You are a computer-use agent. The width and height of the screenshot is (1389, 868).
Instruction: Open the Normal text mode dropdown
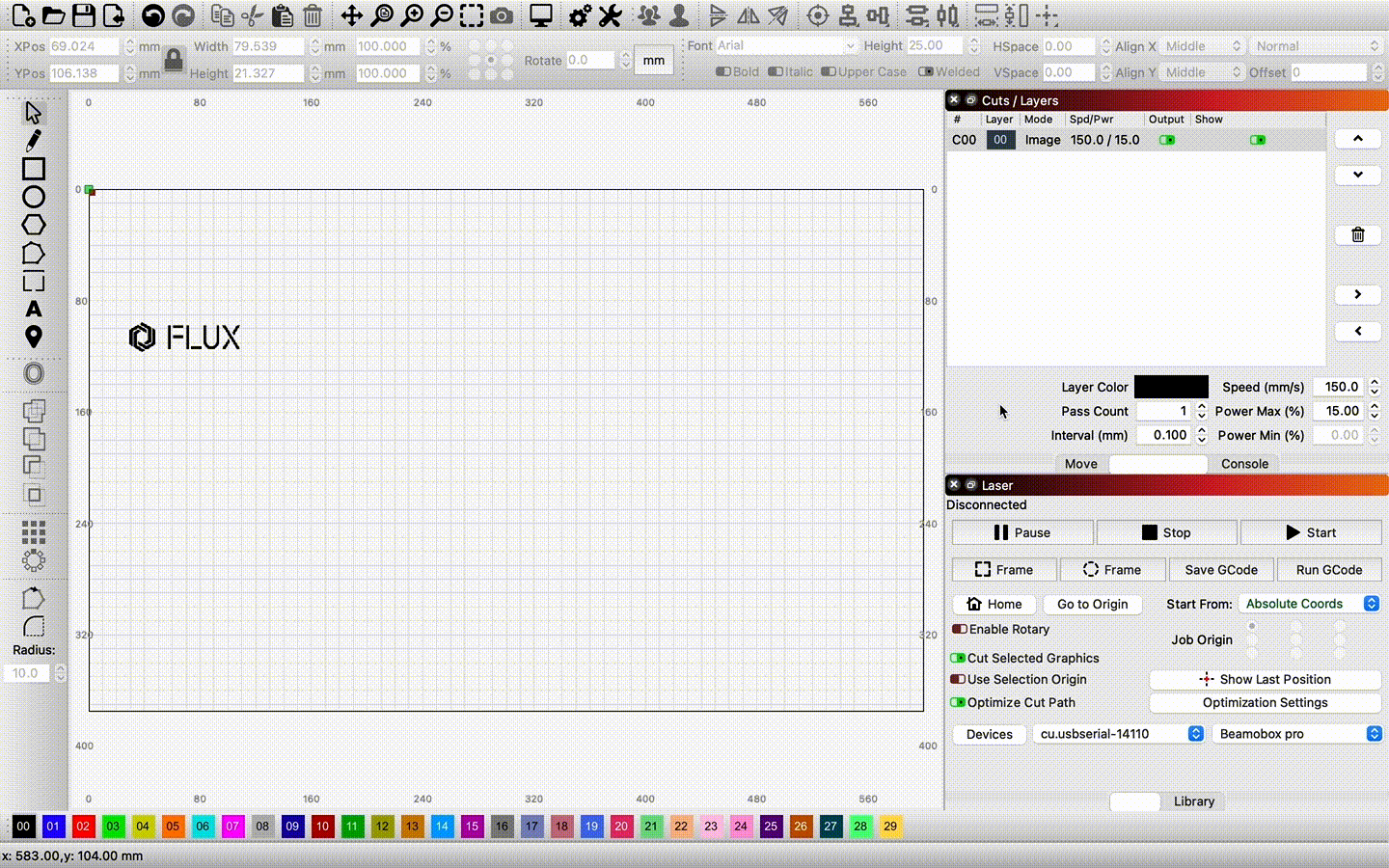(1317, 46)
